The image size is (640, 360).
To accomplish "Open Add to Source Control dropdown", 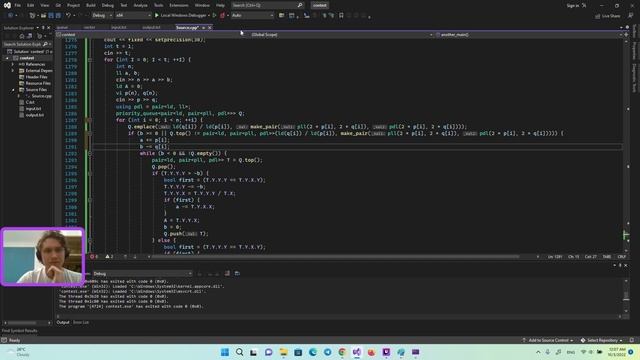I will (547, 340).
